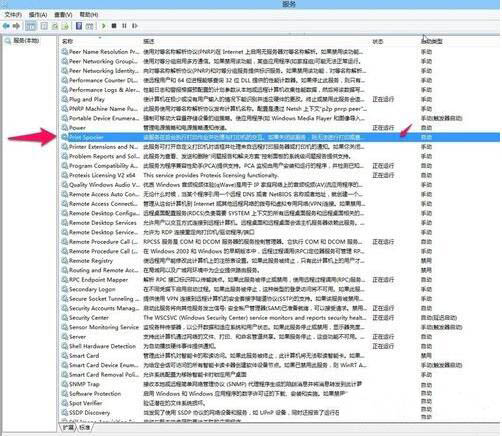Sort services by the 名称 column header
Viewport: 502px width, 436px height.
pyautogui.click(x=67, y=41)
